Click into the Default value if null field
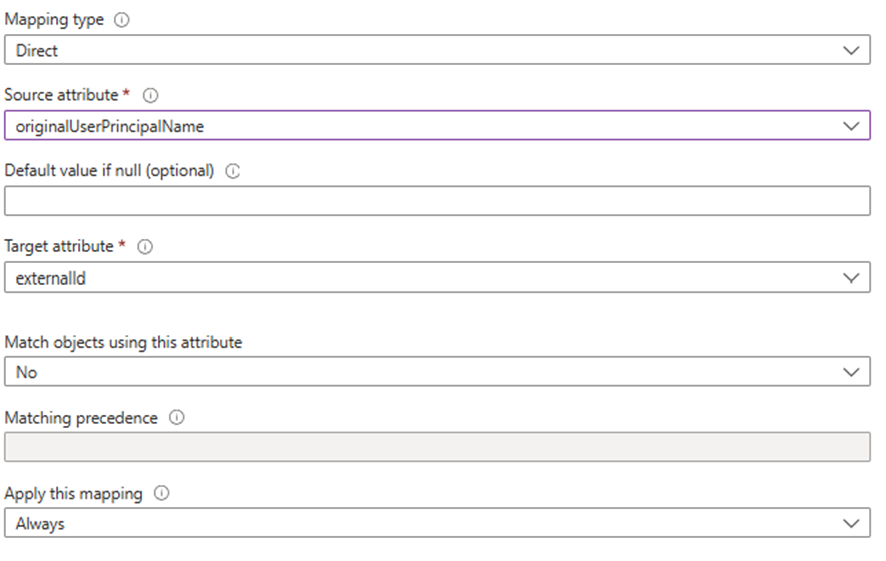Screen dimensions: 886x561 [x=437, y=201]
